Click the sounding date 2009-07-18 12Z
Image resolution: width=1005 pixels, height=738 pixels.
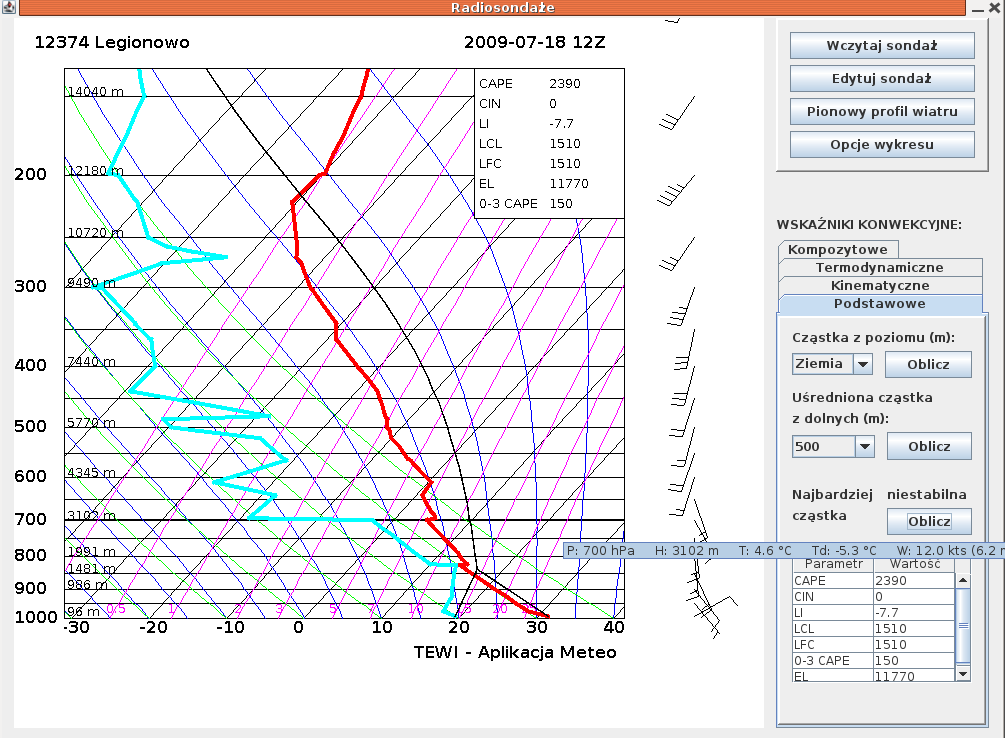click(x=535, y=42)
